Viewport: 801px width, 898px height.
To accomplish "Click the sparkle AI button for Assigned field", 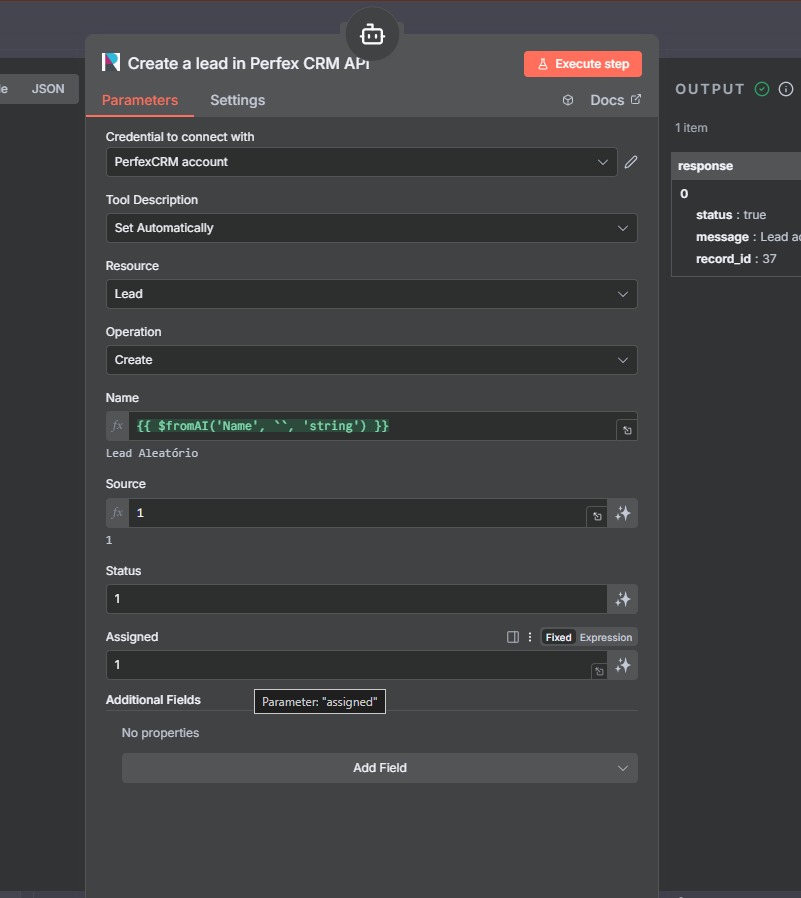I will tap(623, 665).
